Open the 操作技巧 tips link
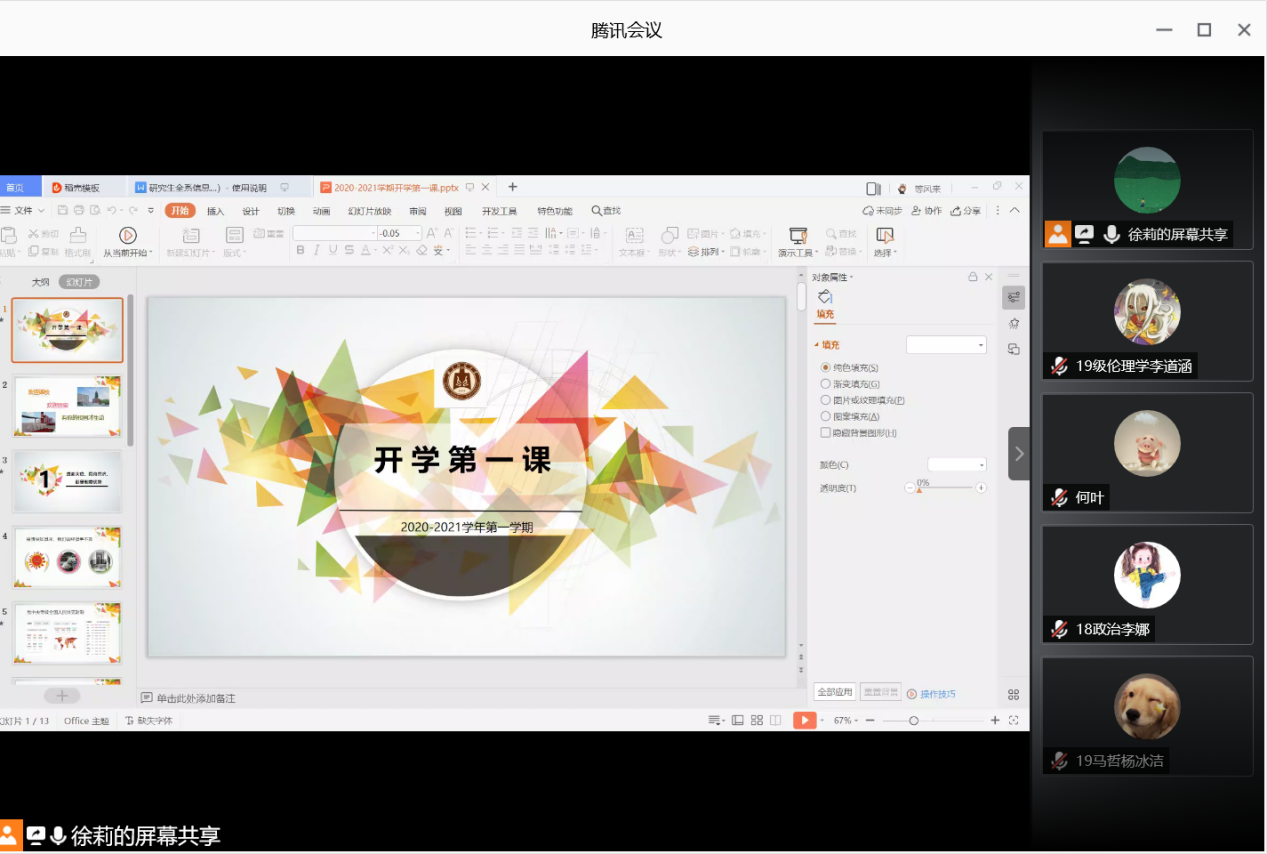The width and height of the screenshot is (1267, 854). click(931, 694)
